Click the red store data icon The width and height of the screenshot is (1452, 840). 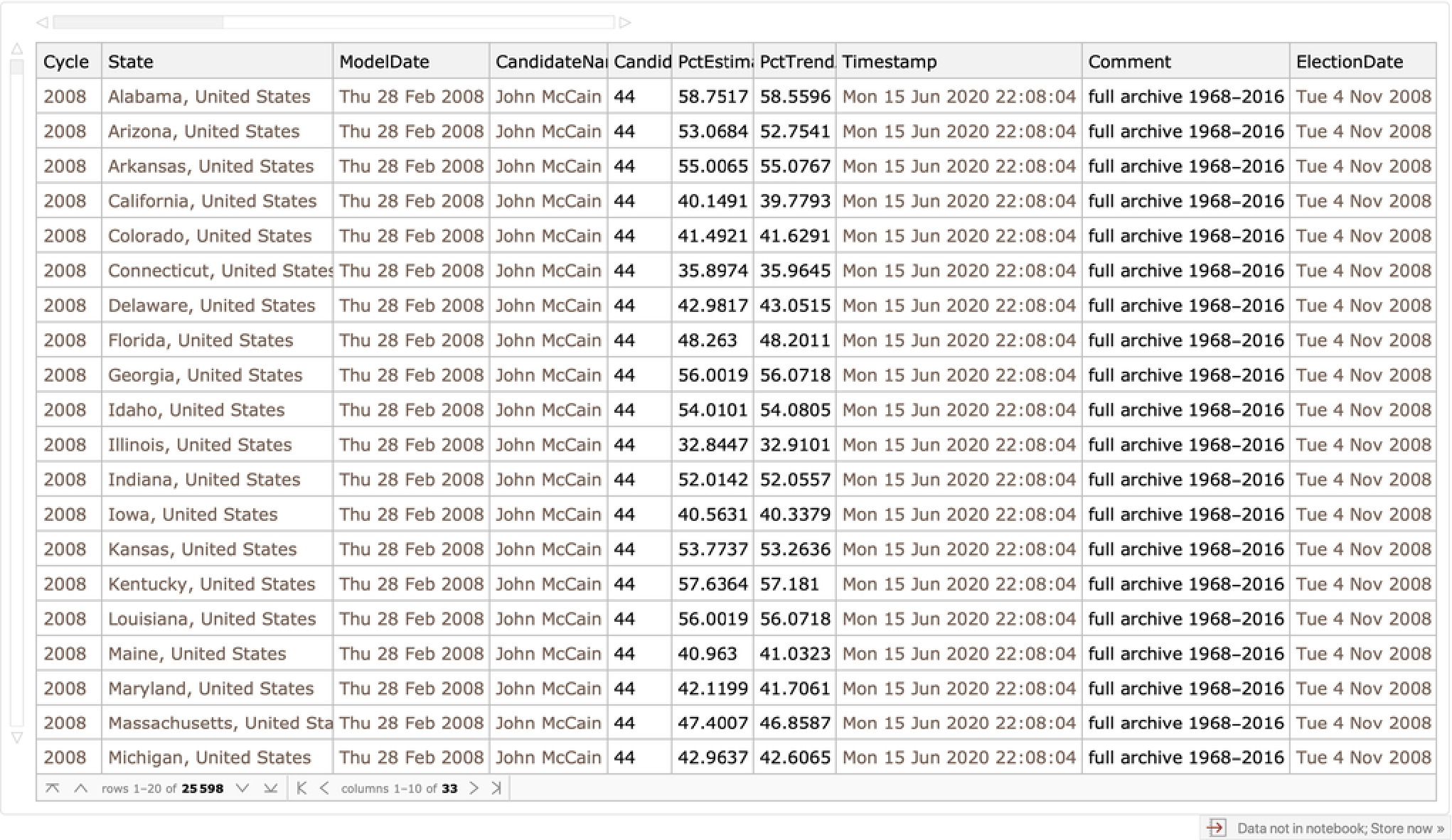tap(1216, 828)
